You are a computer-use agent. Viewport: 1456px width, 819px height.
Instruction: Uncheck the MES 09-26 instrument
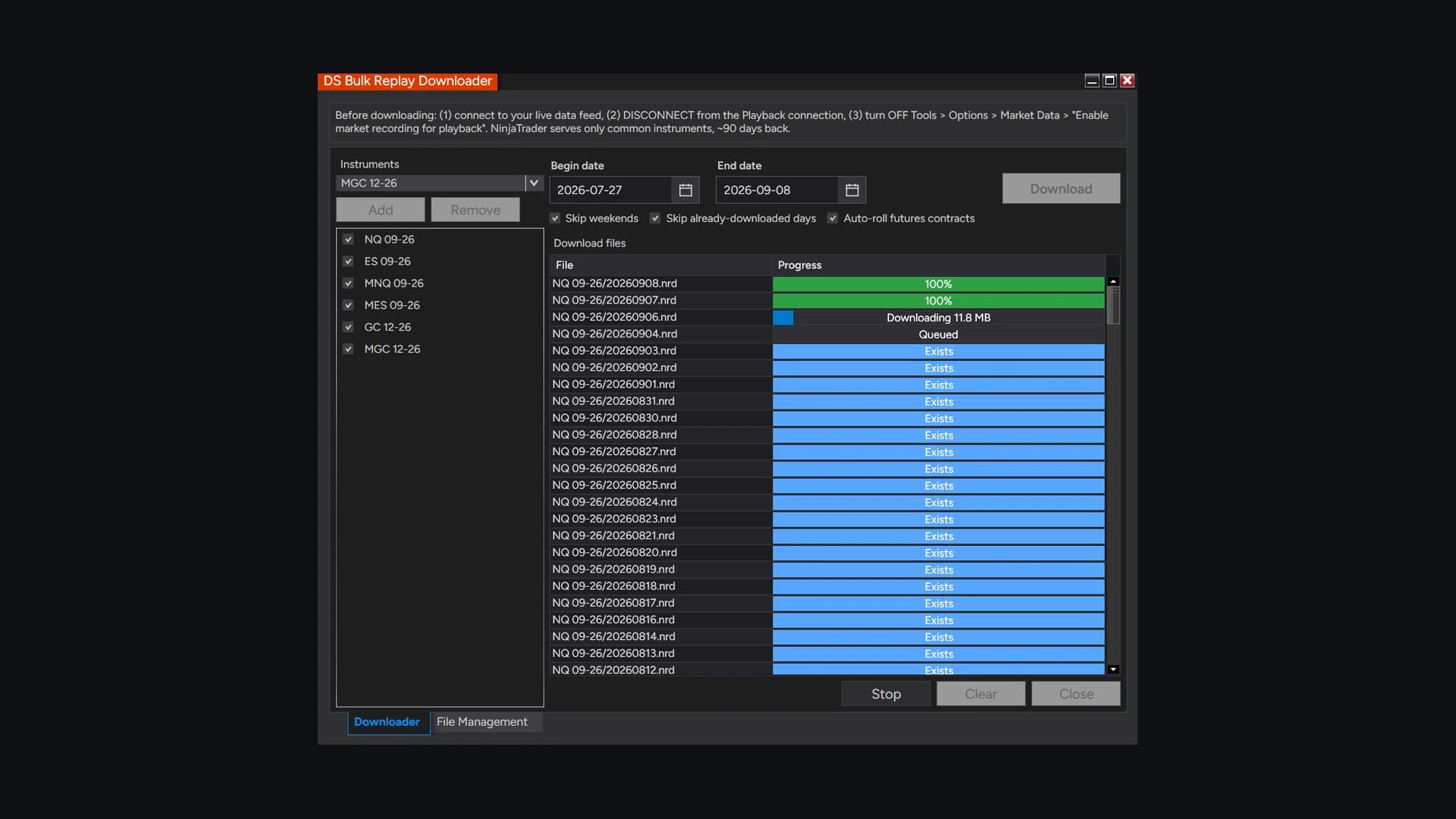coord(348,306)
